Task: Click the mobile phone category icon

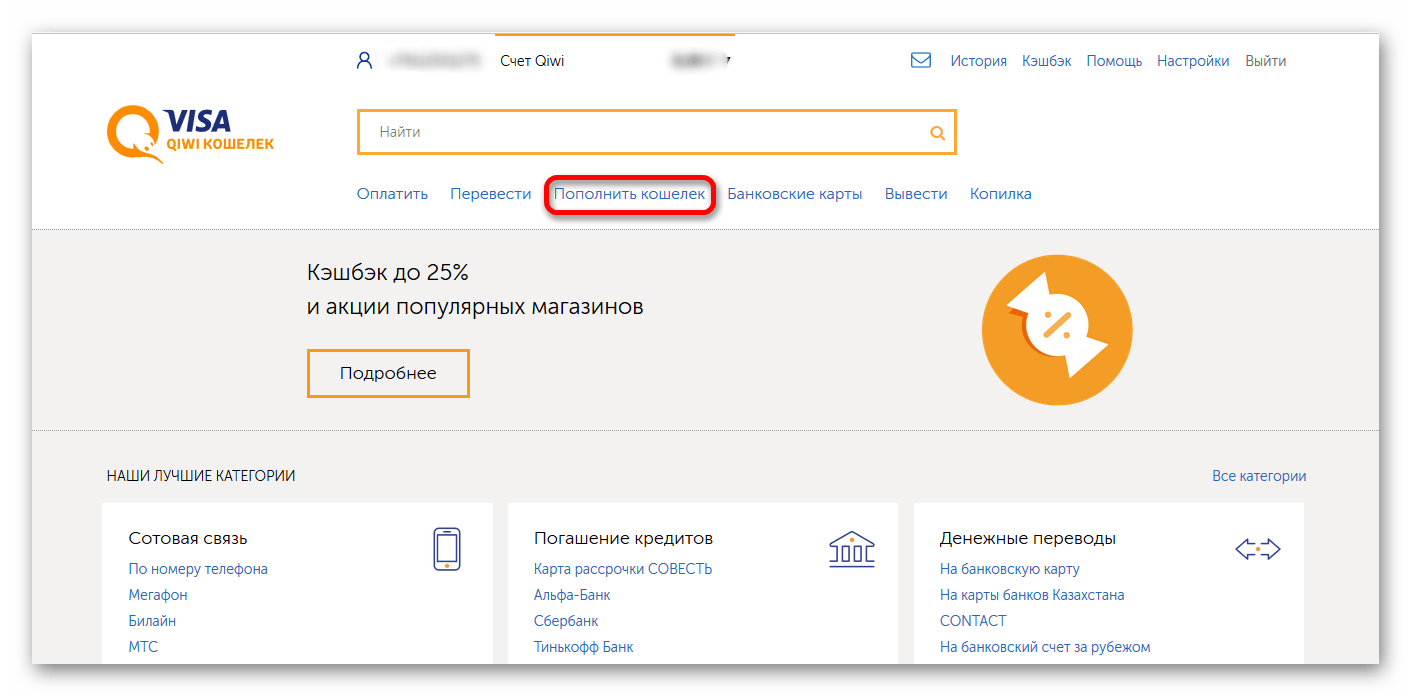Action: coord(446,549)
